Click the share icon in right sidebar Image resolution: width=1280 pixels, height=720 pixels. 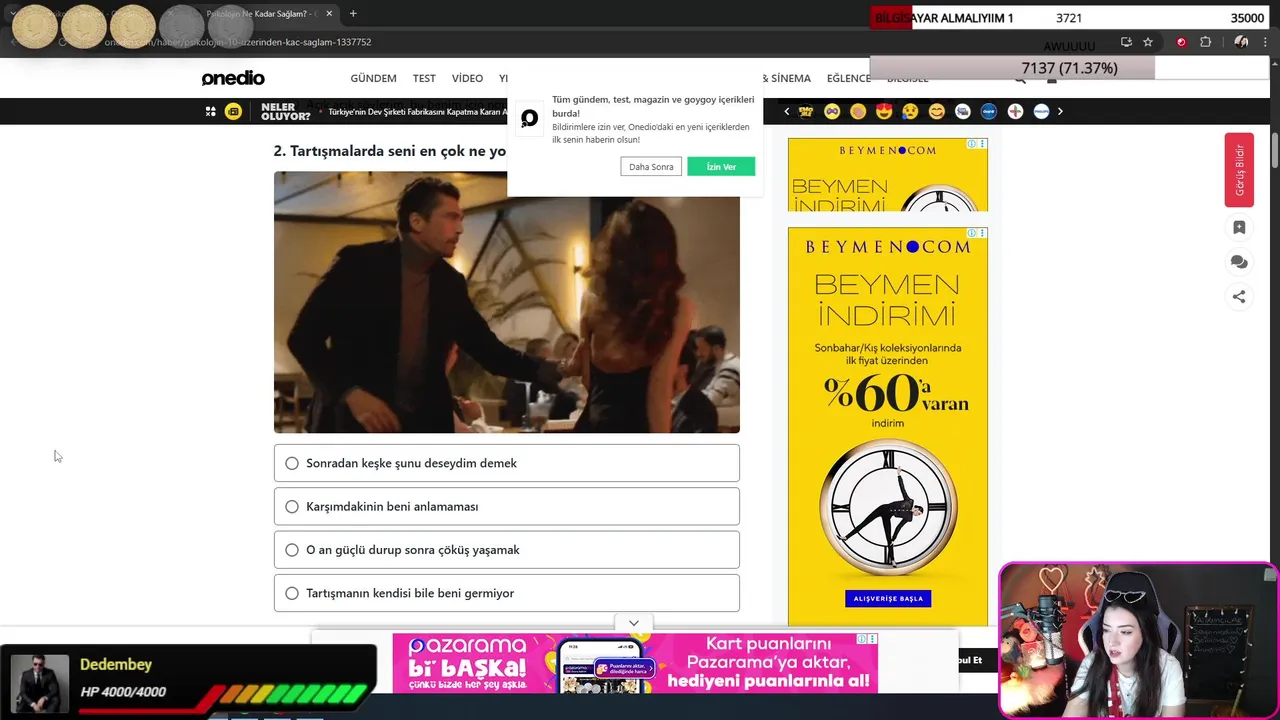(1239, 296)
